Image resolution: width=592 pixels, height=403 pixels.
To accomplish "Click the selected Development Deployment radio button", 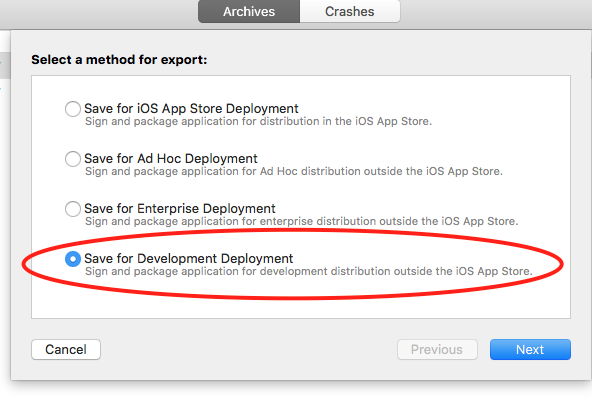I will click(72, 259).
